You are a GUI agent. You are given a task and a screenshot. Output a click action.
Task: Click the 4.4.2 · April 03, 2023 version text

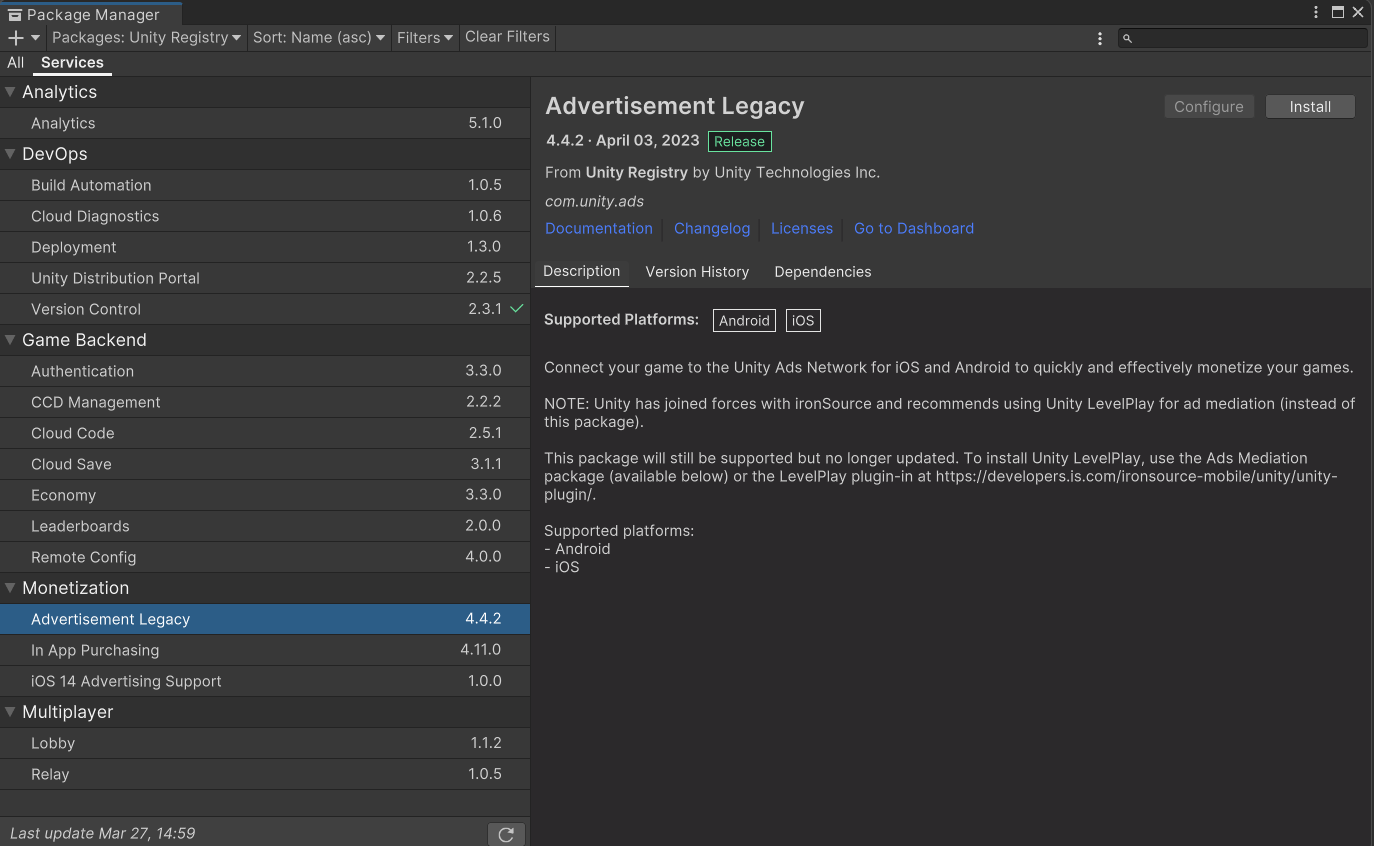pos(623,141)
